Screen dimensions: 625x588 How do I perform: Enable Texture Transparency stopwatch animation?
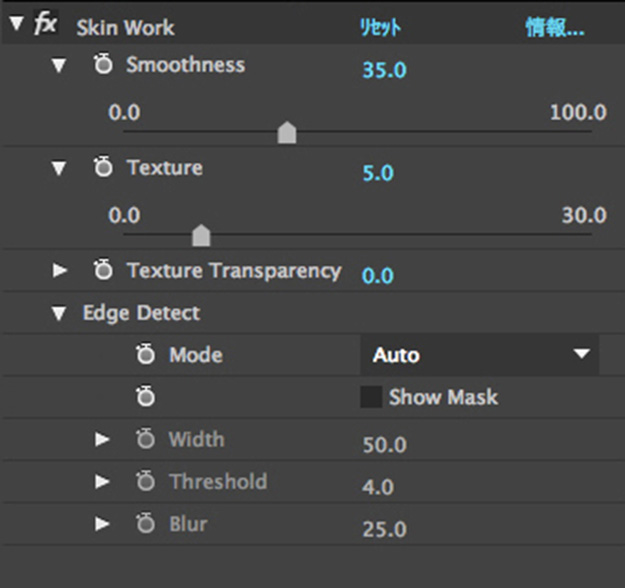click(103, 271)
